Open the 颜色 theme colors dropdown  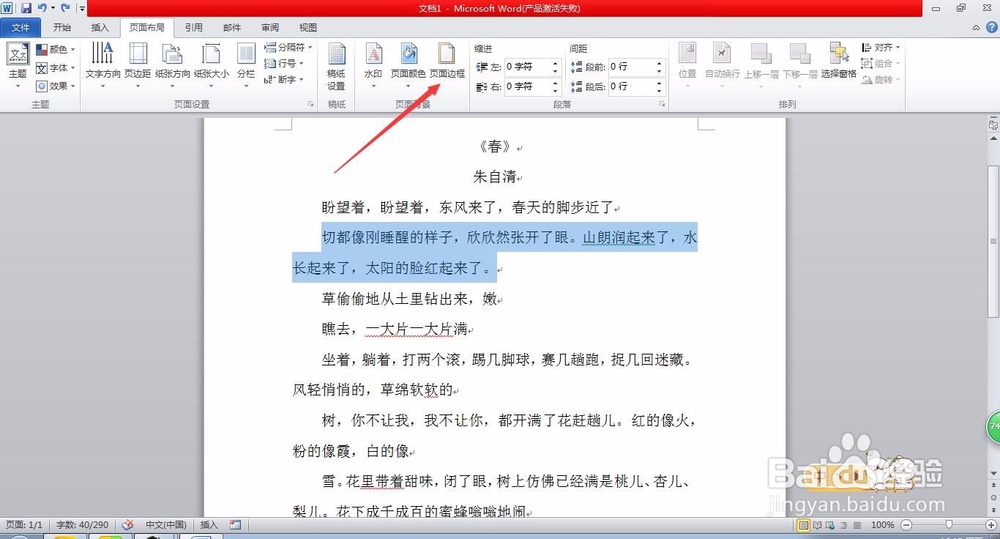55,49
